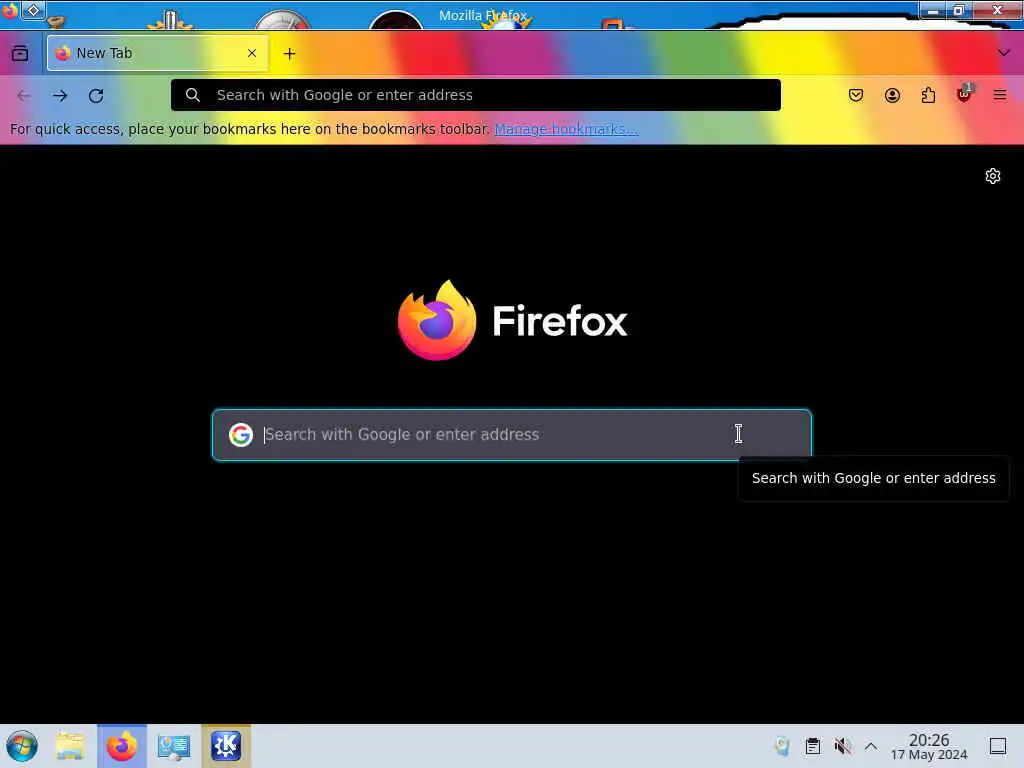Toggle the muted volume tray icon
This screenshot has height=768, width=1024.
[x=842, y=746]
